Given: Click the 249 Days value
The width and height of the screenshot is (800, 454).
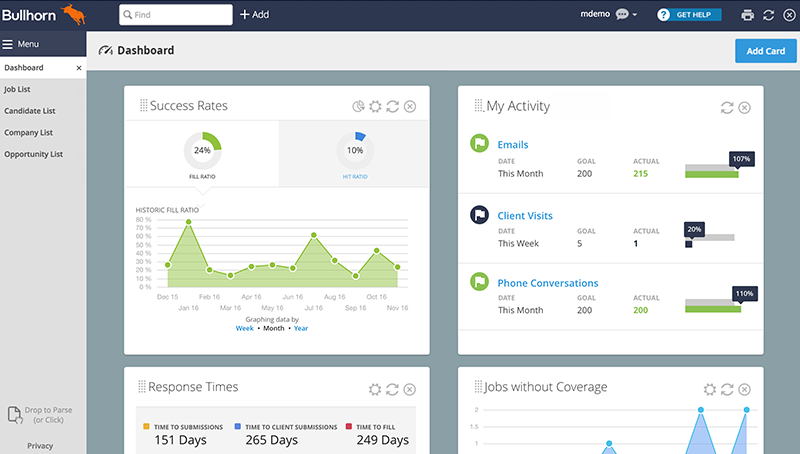Looking at the screenshot, I should coord(383,440).
